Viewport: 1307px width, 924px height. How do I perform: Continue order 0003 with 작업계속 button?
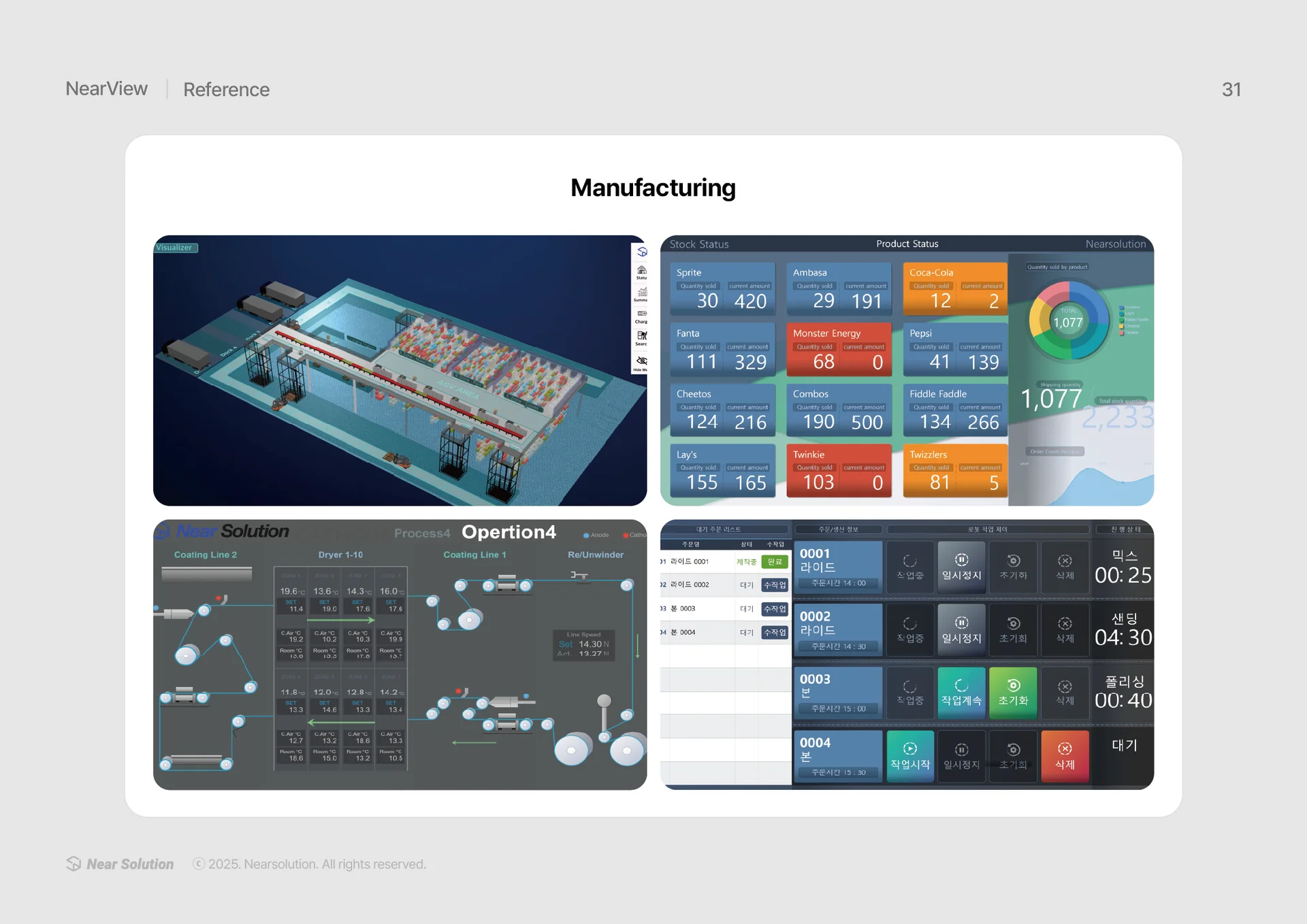pos(961,692)
